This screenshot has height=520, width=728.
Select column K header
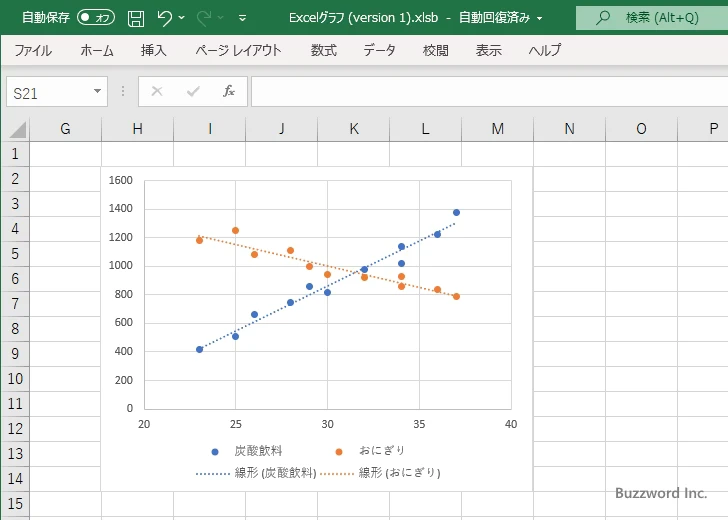(354, 129)
